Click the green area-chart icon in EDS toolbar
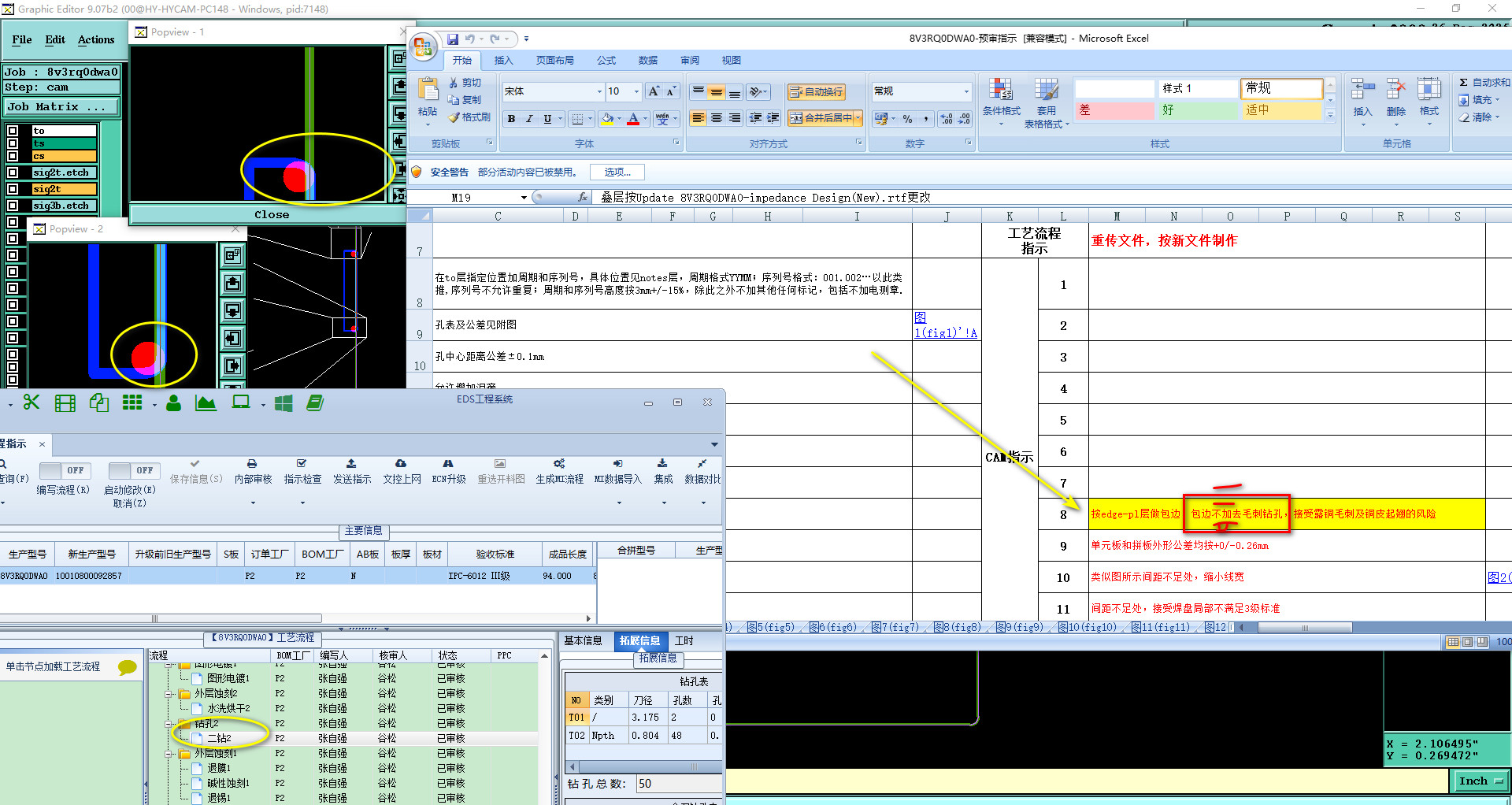Image resolution: width=1512 pixels, height=805 pixels. point(206,403)
